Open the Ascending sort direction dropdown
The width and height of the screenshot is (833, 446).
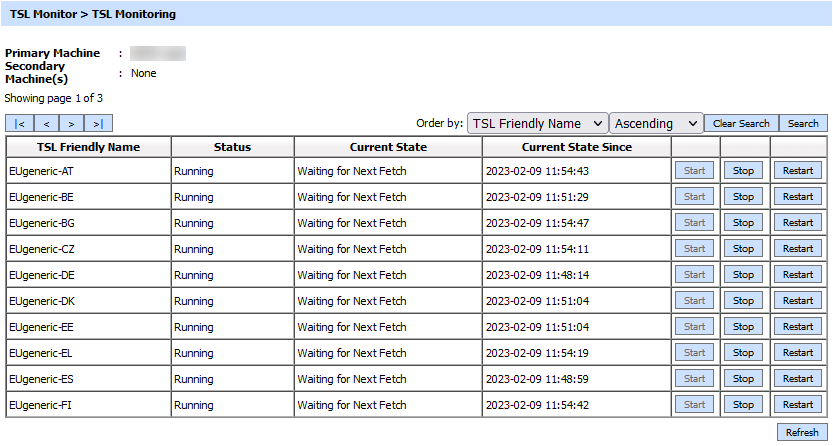tap(656, 124)
